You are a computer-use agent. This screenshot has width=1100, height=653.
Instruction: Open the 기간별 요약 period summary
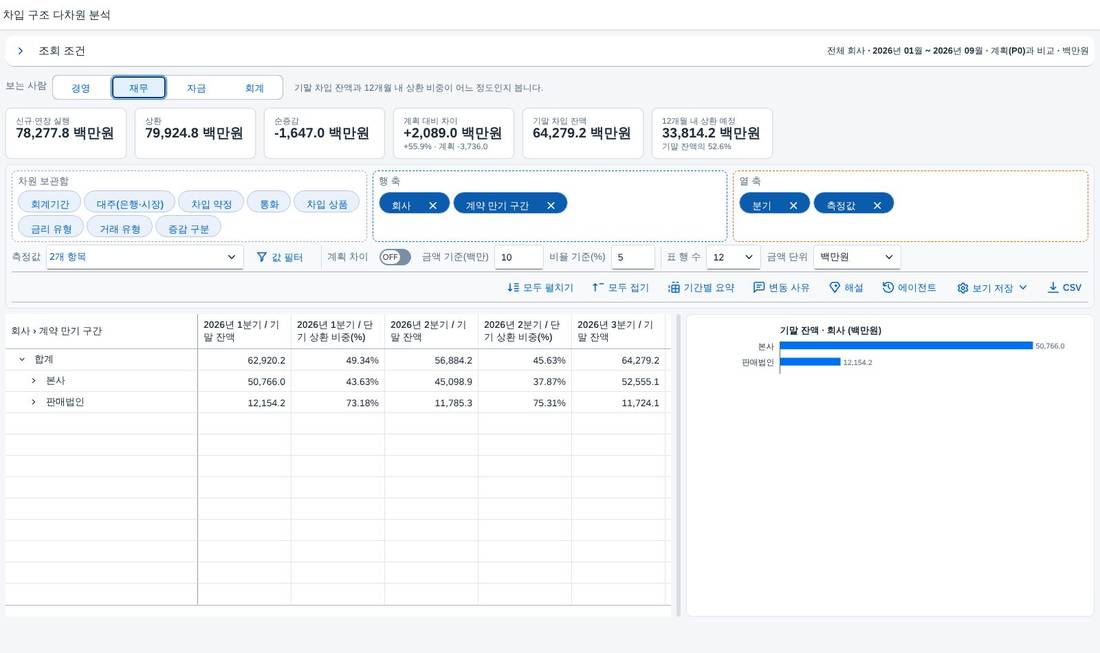click(700, 288)
